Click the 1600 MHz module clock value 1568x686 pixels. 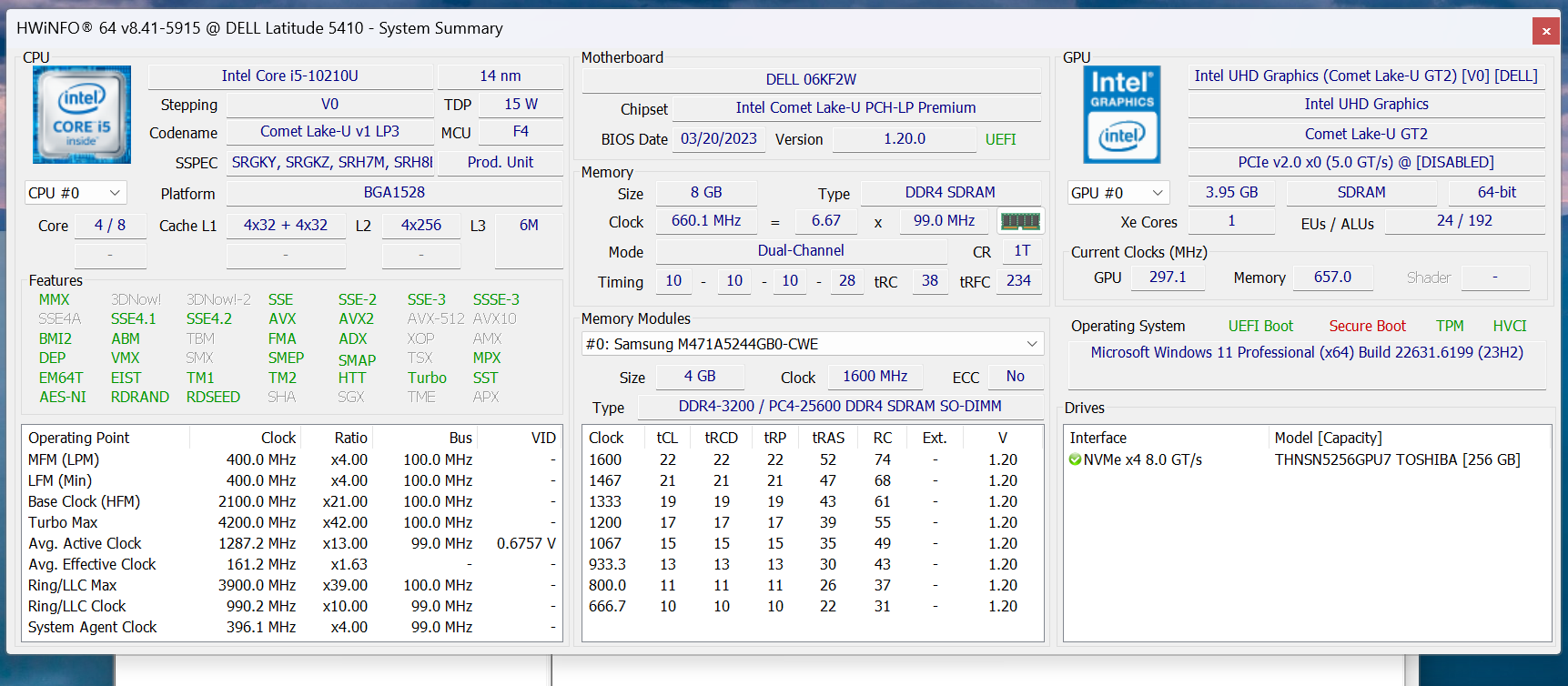pos(875,377)
